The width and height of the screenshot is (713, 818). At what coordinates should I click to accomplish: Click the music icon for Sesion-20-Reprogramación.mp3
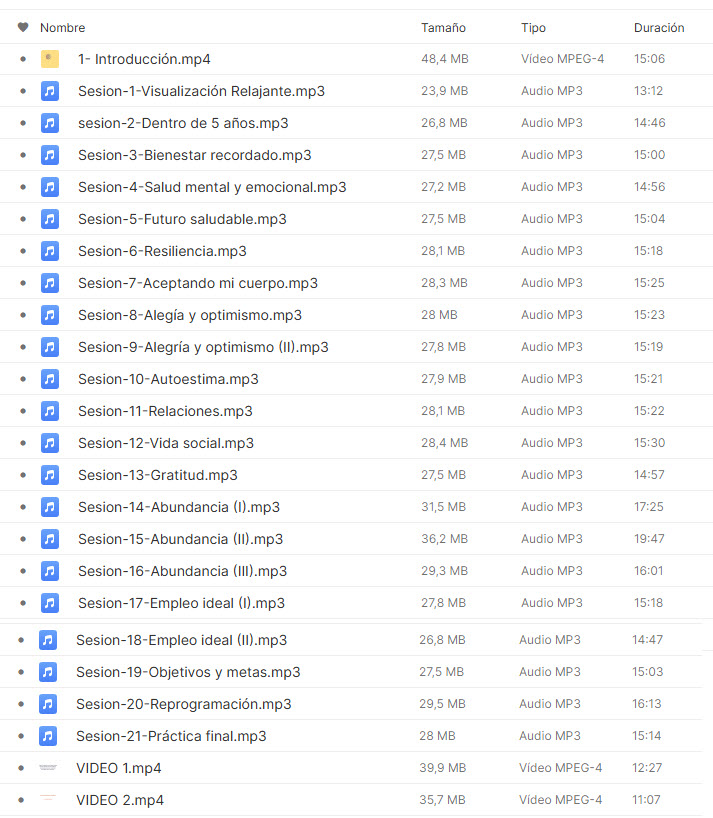[48, 704]
